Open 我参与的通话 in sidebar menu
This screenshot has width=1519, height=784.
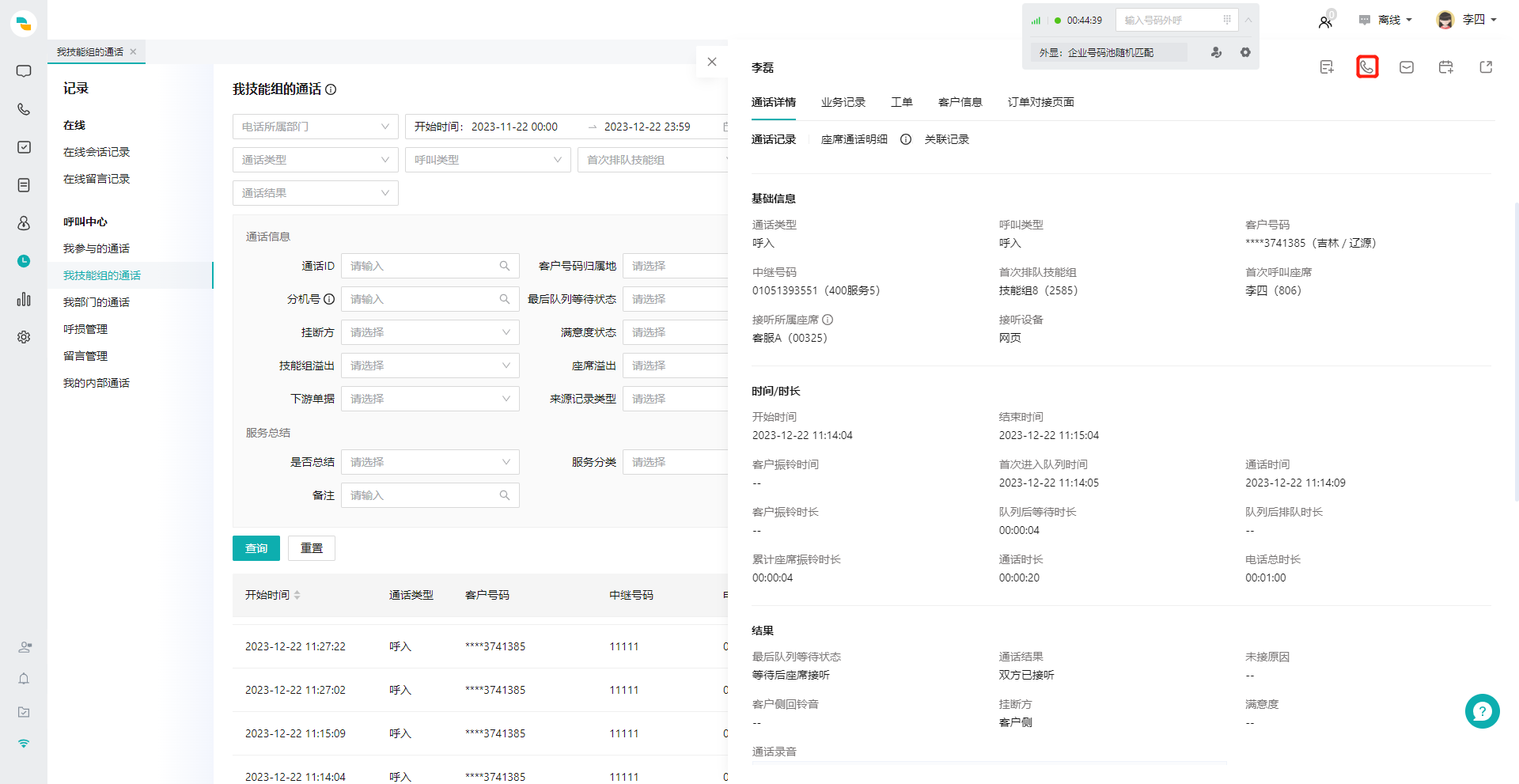(97, 248)
